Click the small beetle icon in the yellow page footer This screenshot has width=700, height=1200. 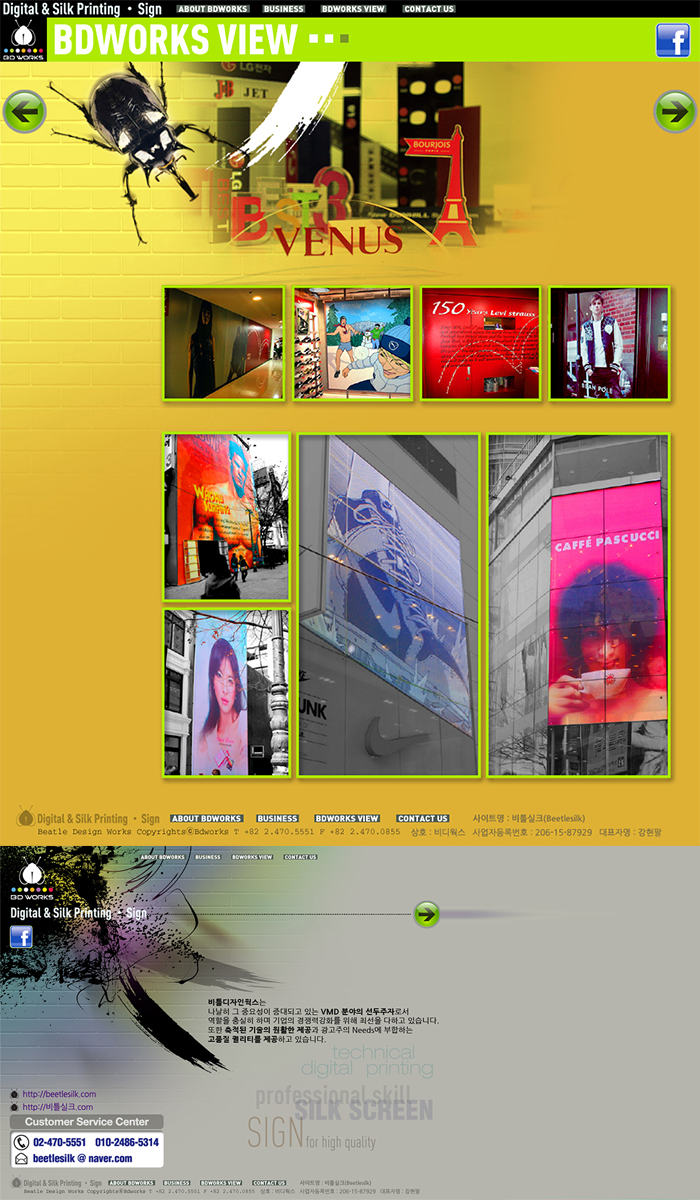pyautogui.click(x=25, y=817)
